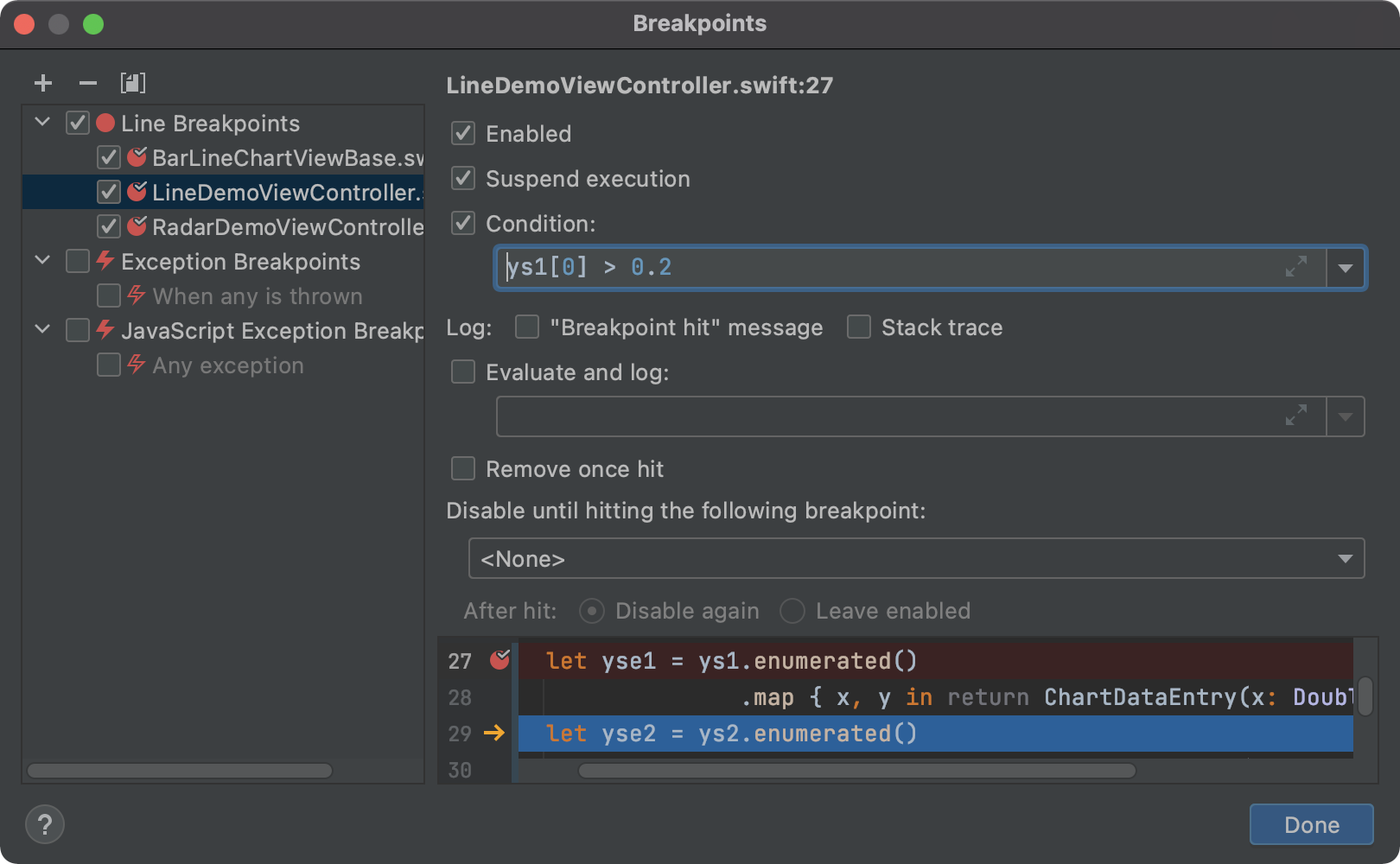Click the Done button

pos(1311,824)
